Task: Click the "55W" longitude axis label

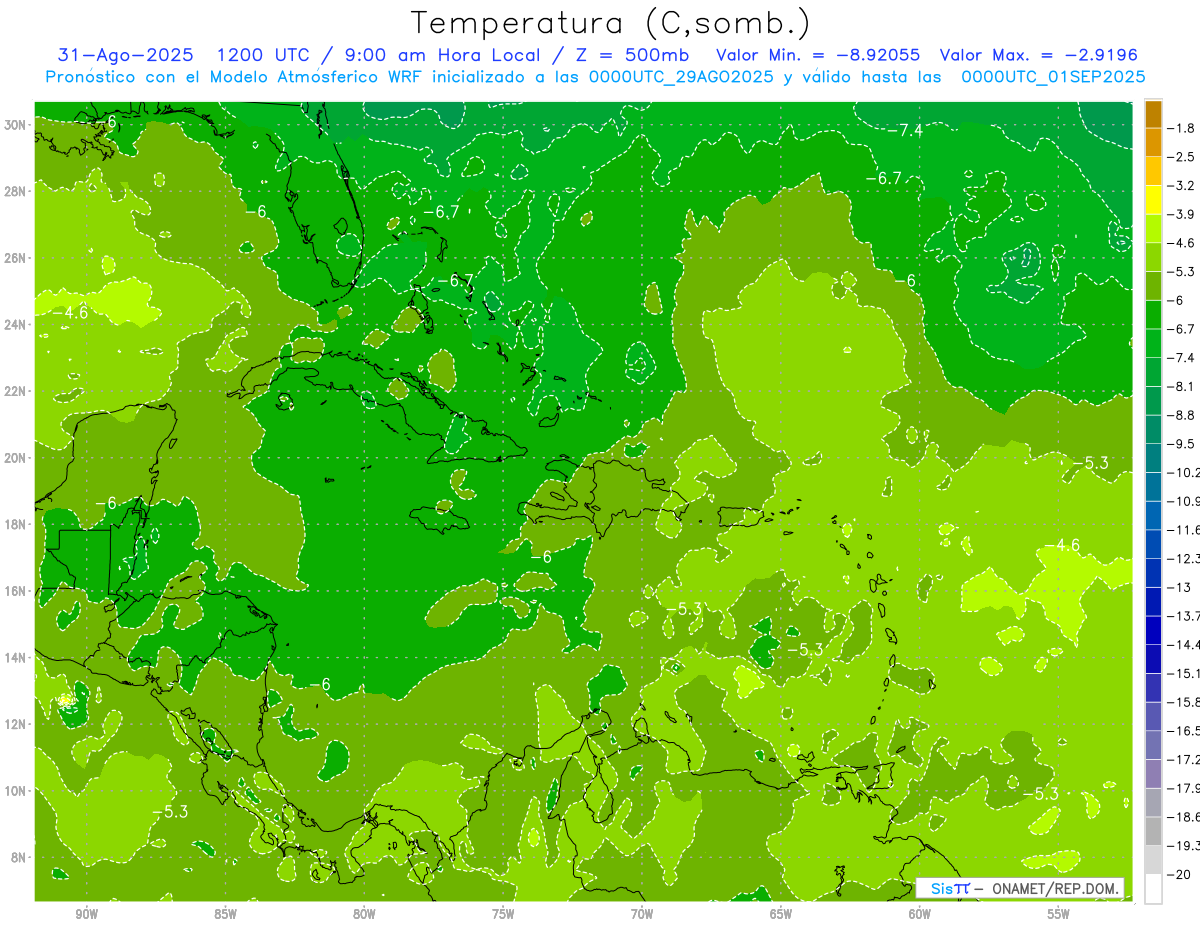Action: [1059, 914]
